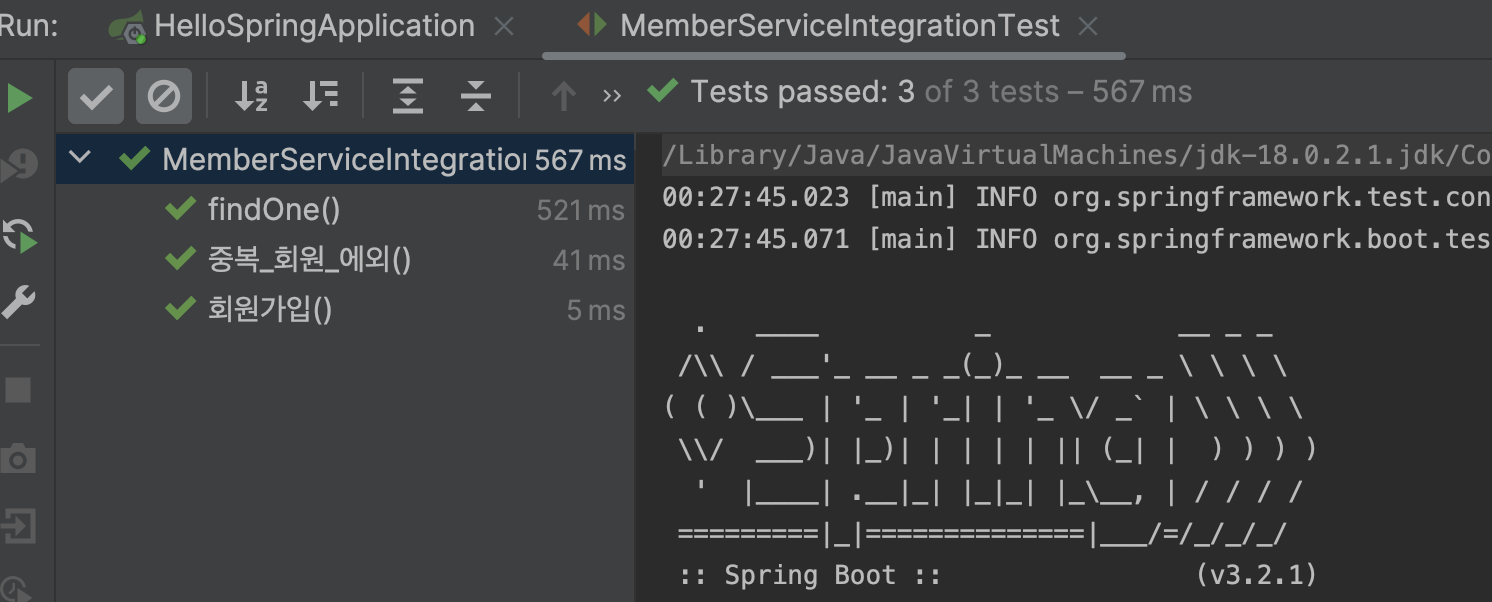1492x602 pixels.
Task: Open the wrench settings icon
Action: click(x=19, y=302)
